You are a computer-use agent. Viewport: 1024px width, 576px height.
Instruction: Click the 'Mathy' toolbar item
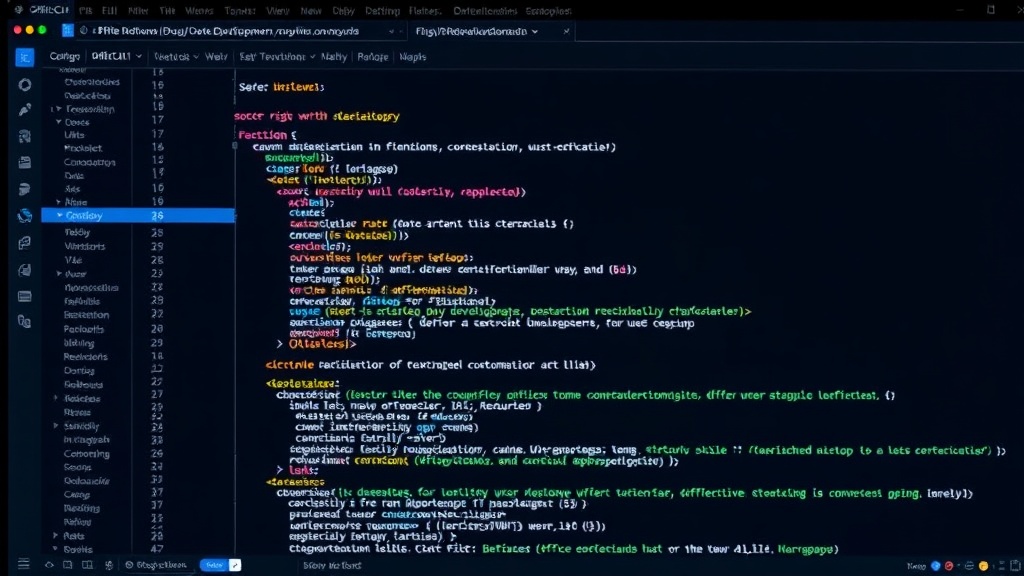334,57
